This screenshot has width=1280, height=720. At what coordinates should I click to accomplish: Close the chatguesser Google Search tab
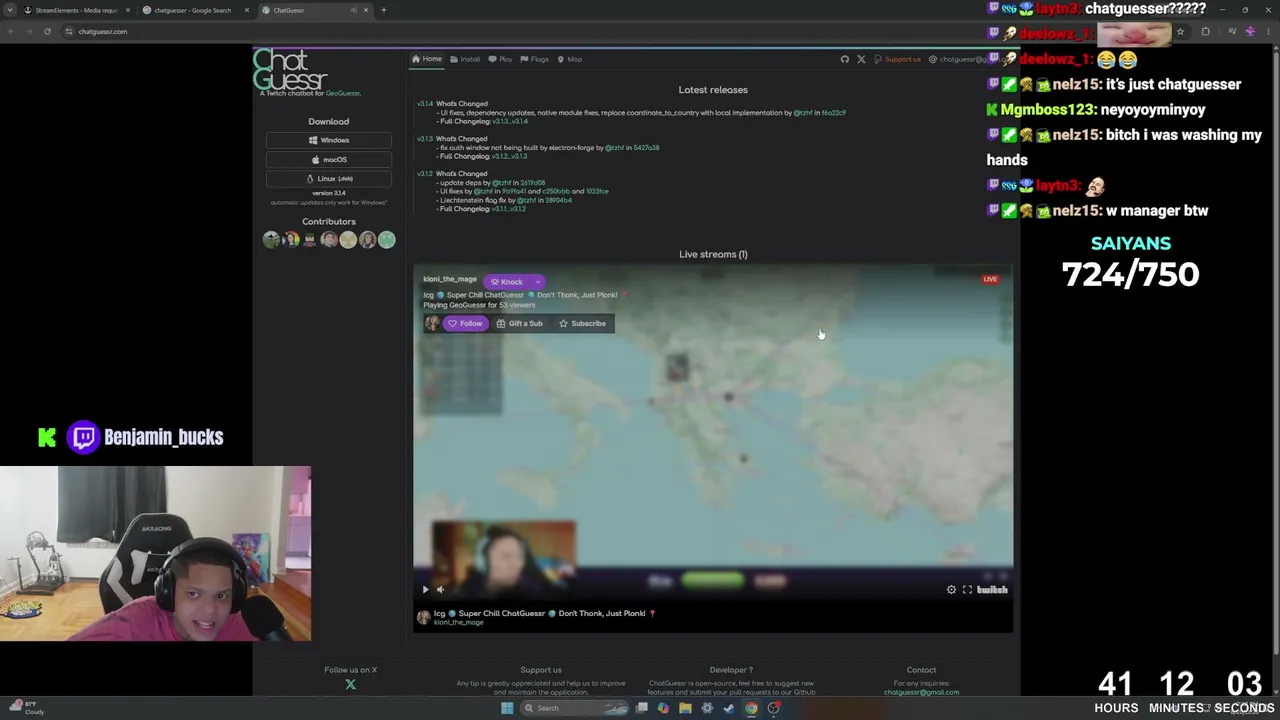(247, 10)
